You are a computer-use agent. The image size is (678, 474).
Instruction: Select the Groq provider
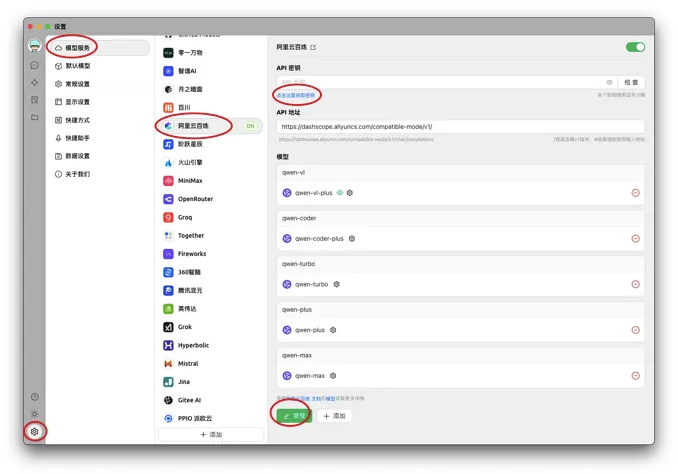coord(210,217)
